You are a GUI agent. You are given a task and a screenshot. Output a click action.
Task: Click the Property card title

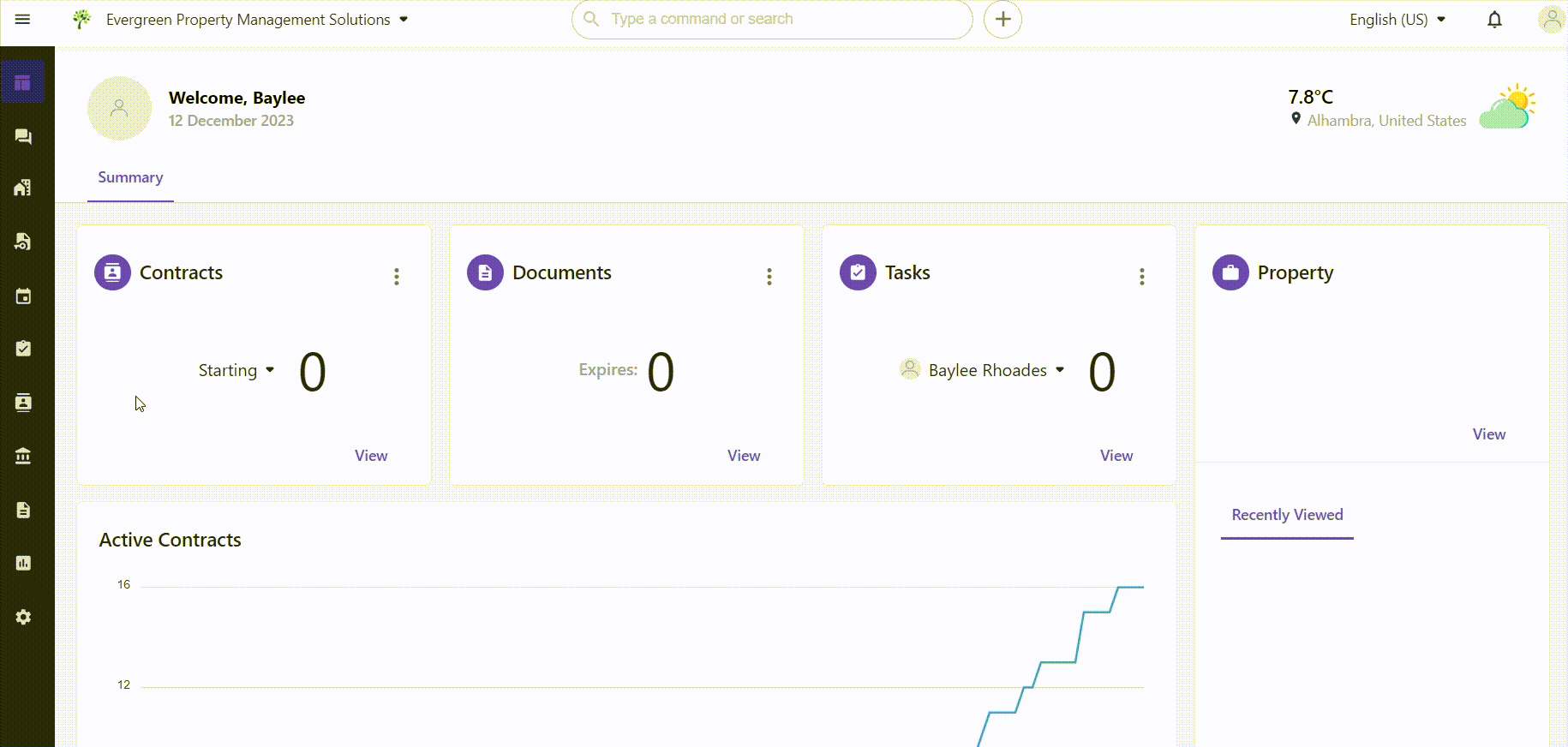[x=1296, y=273]
